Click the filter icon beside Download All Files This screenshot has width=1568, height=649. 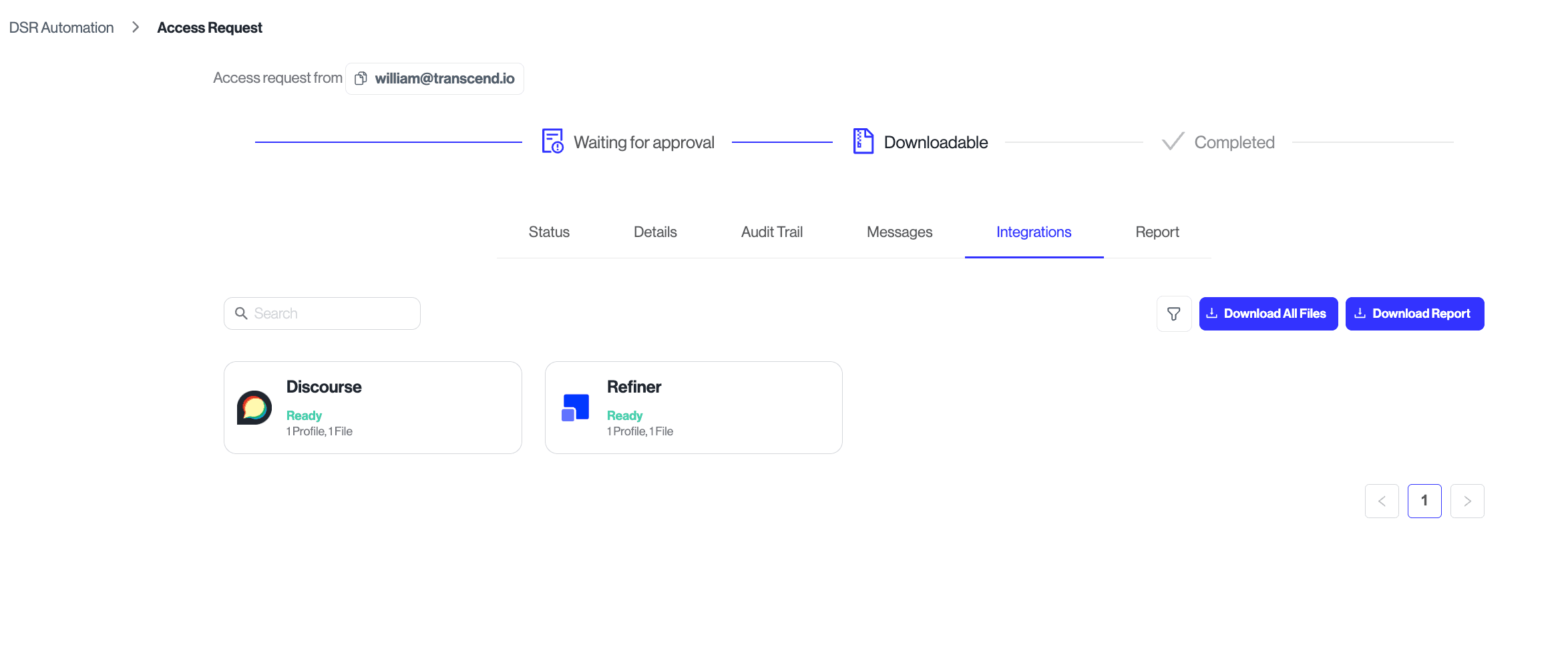click(1173, 313)
